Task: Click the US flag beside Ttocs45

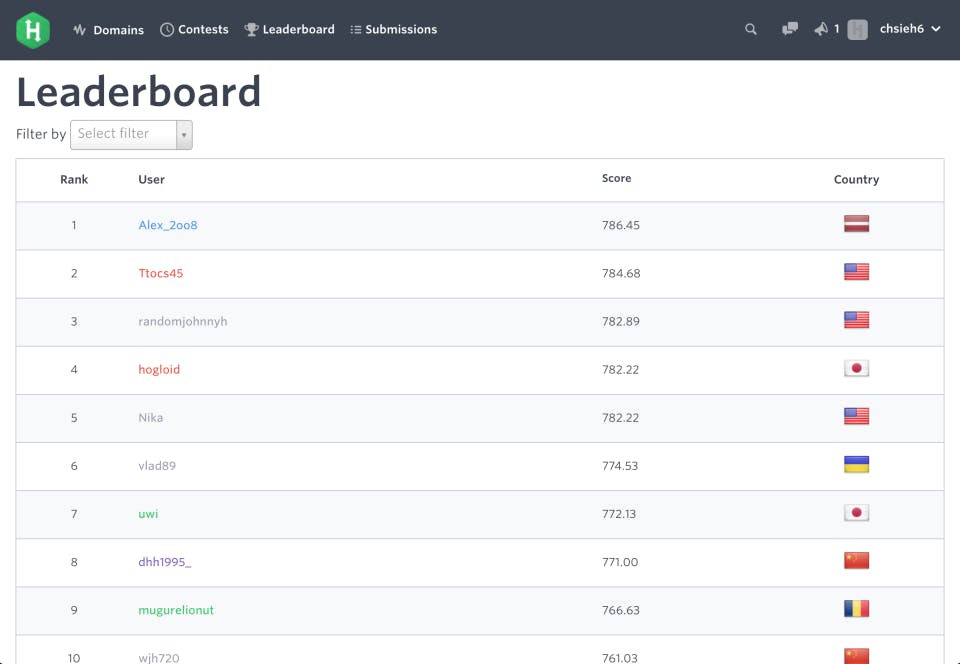Action: tap(856, 272)
